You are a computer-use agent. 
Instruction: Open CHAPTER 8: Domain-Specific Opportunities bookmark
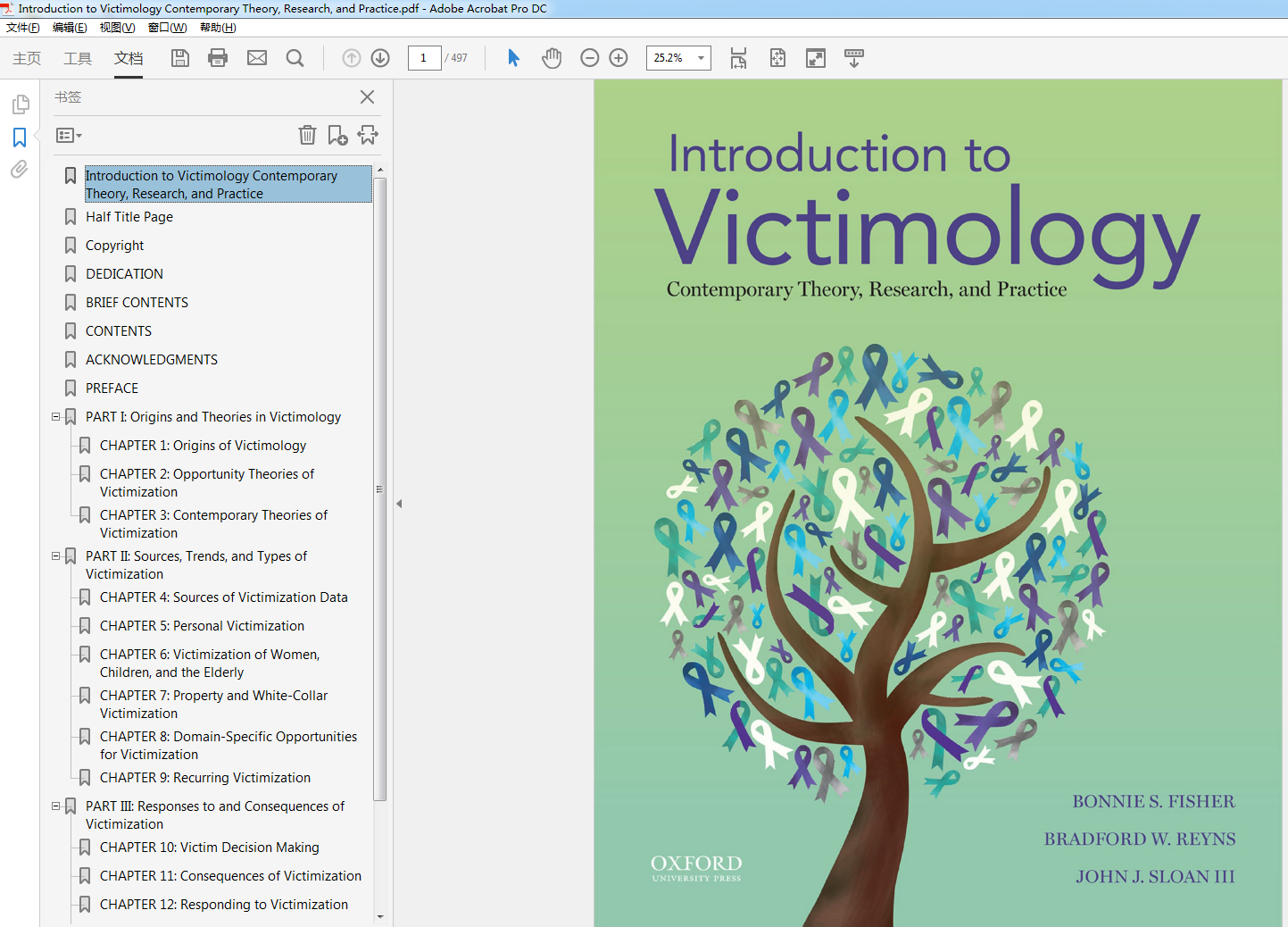point(229,746)
